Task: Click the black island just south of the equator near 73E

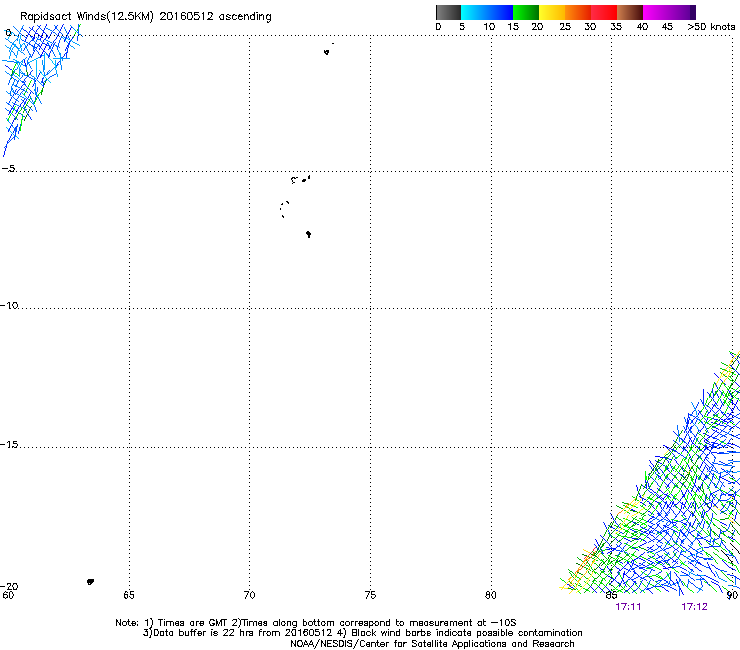Action: 327,52
